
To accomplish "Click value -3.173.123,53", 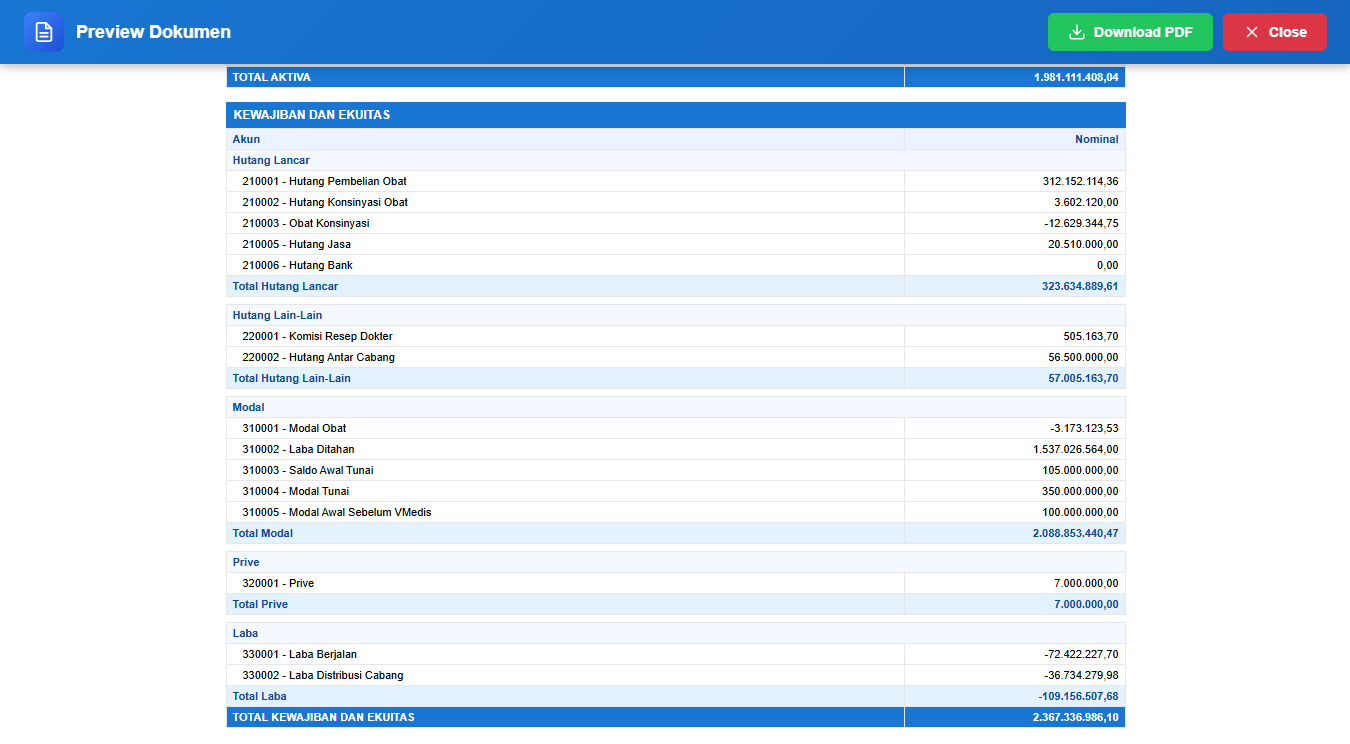I will tap(1084, 428).
